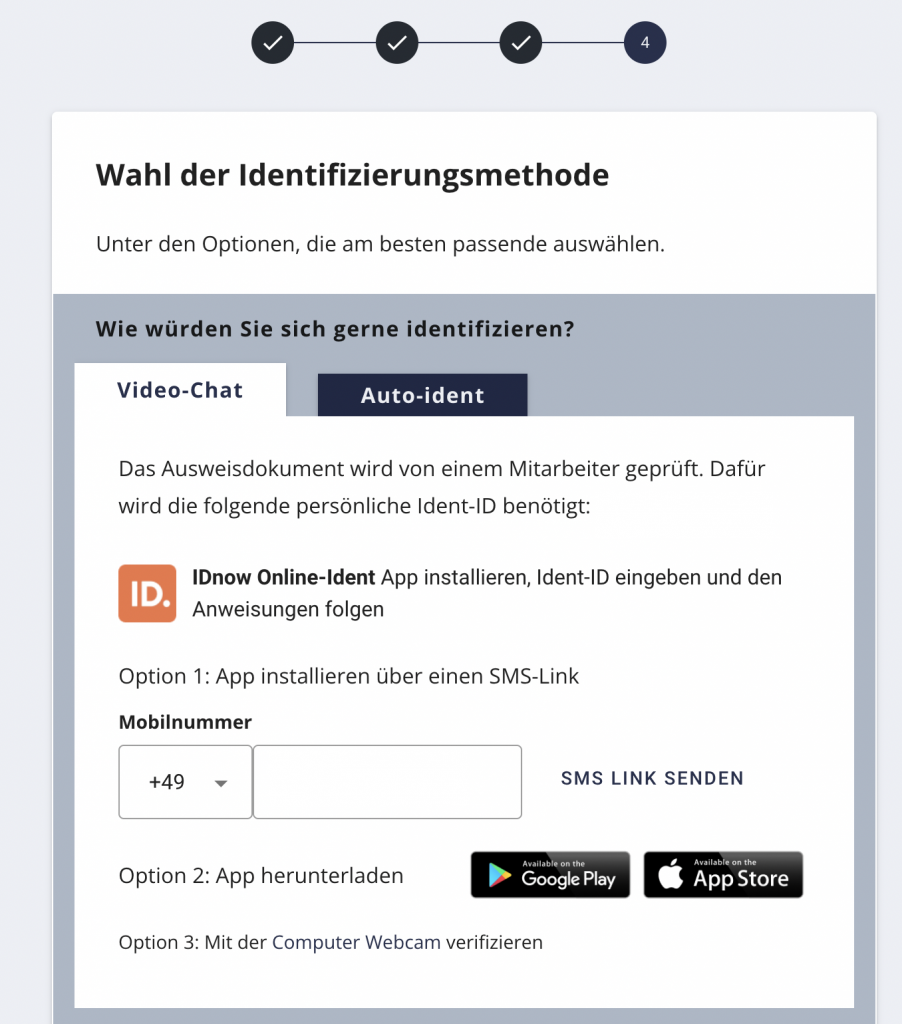Click the Apple logo on App Store badge
902x1024 pixels.
pos(672,875)
